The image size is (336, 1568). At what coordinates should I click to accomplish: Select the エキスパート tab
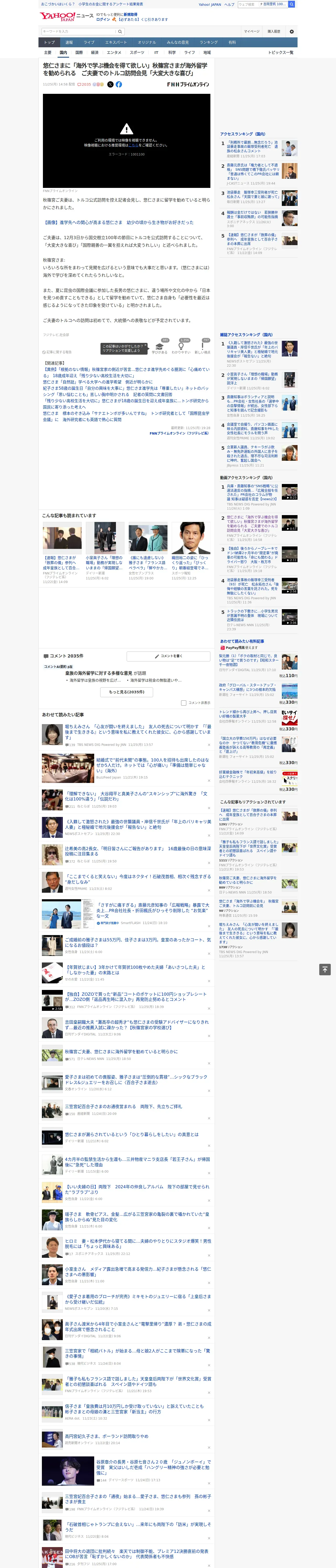coord(116,42)
